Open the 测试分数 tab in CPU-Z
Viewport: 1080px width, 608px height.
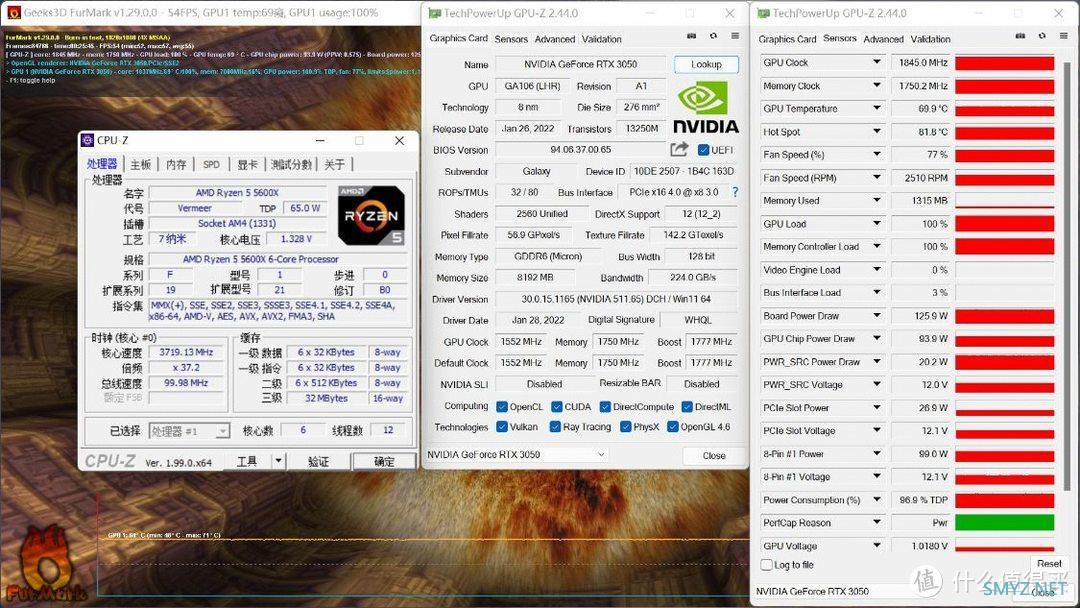click(x=291, y=165)
